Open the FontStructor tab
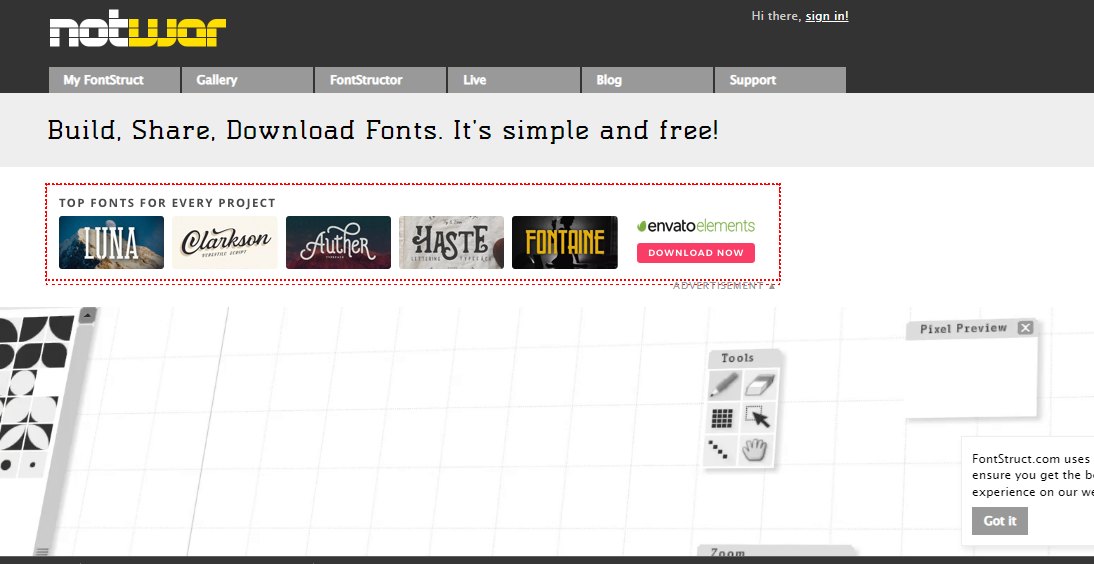1094x564 pixels. (x=380, y=80)
